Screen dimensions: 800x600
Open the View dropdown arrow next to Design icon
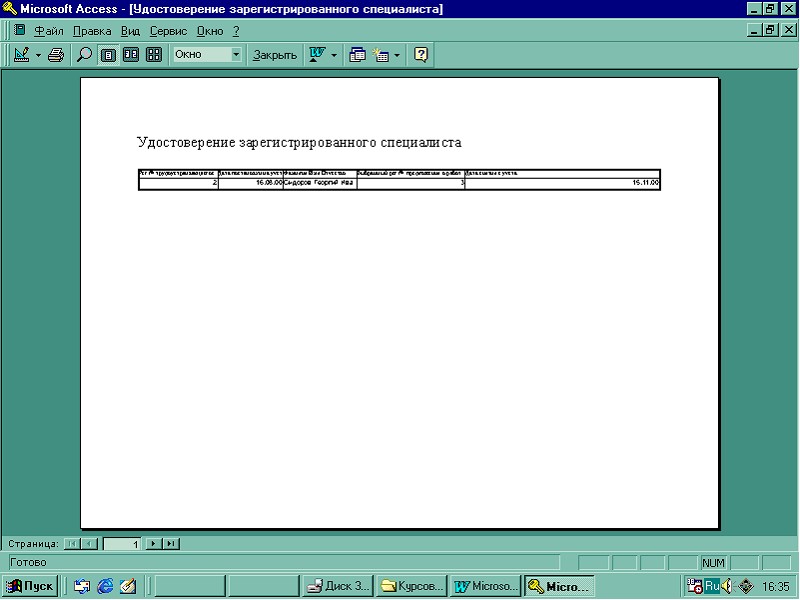[38, 55]
